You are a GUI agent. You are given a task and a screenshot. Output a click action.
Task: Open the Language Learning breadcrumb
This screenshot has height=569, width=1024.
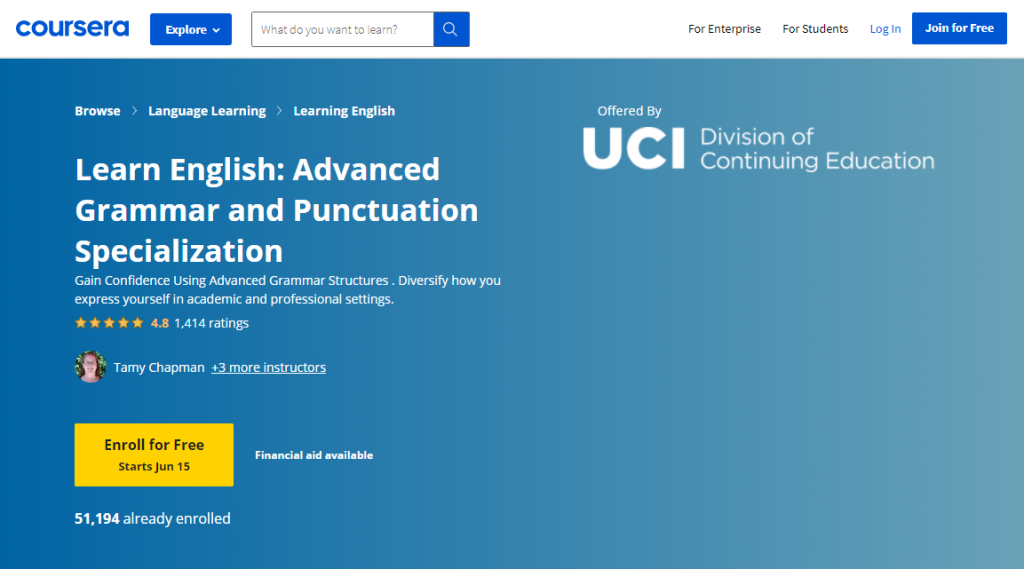point(207,111)
